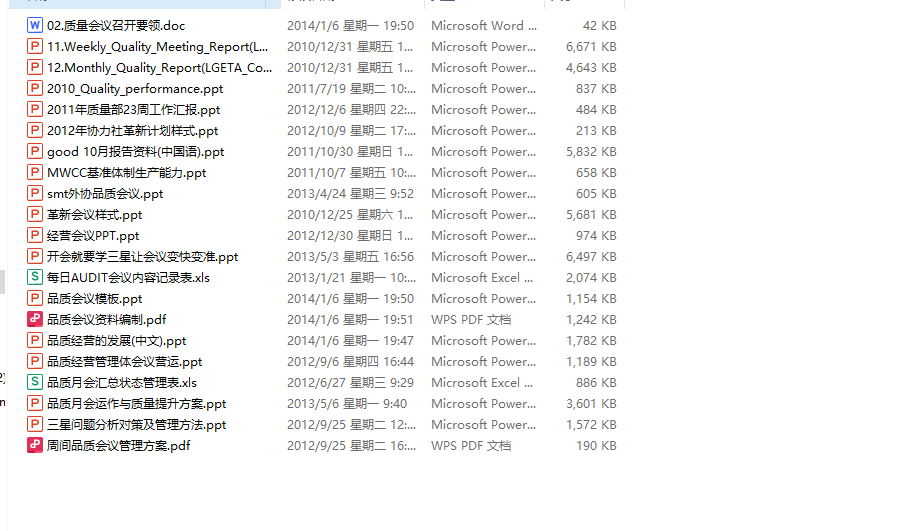Click the PowerPoint icon for MWCC基准体制生产能力.ppt

coord(35,173)
